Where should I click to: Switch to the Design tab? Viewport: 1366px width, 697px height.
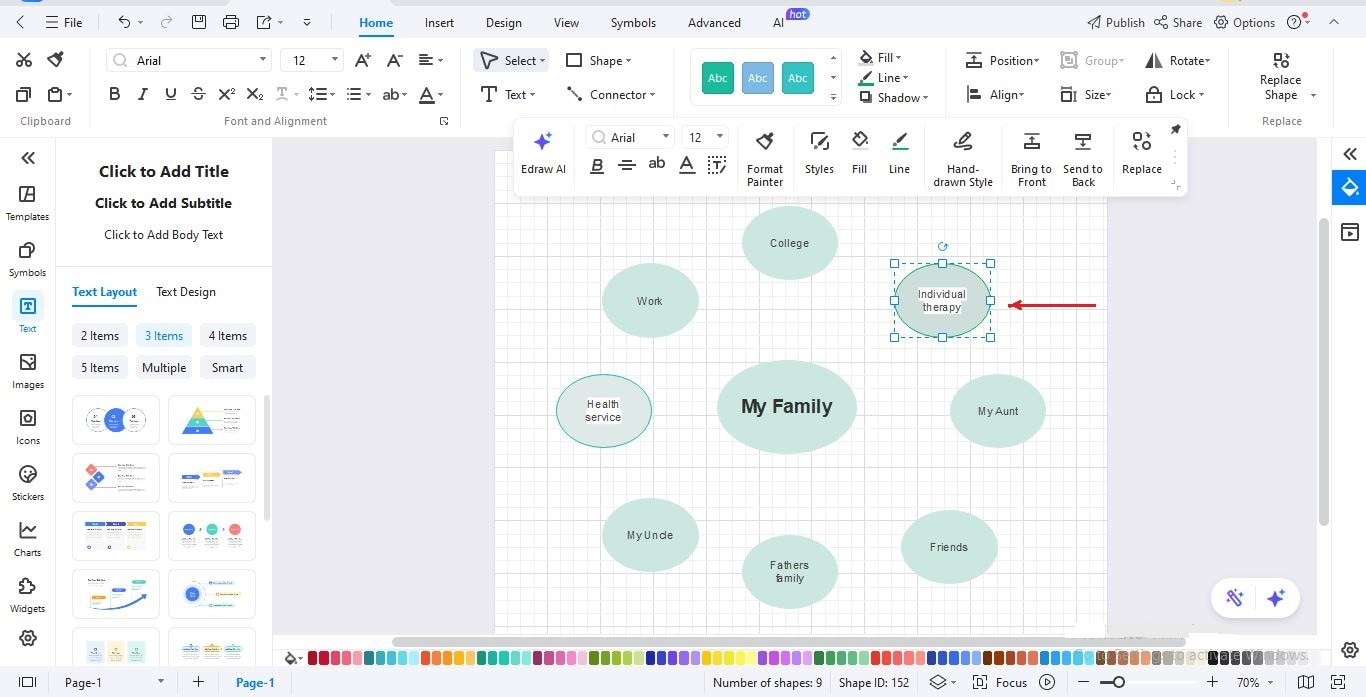tap(504, 22)
